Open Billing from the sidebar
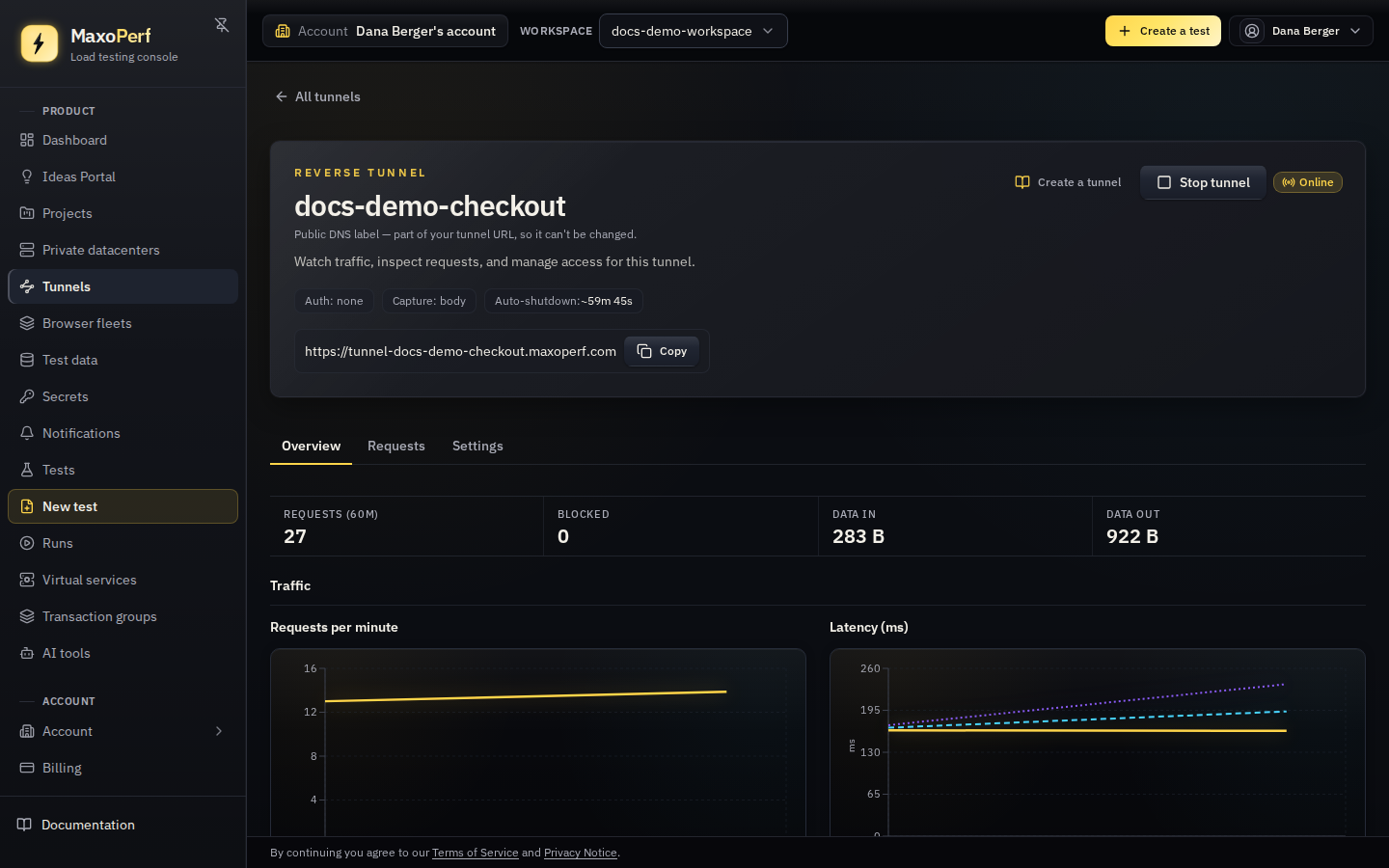Image resolution: width=1389 pixels, height=868 pixels. [x=123, y=768]
